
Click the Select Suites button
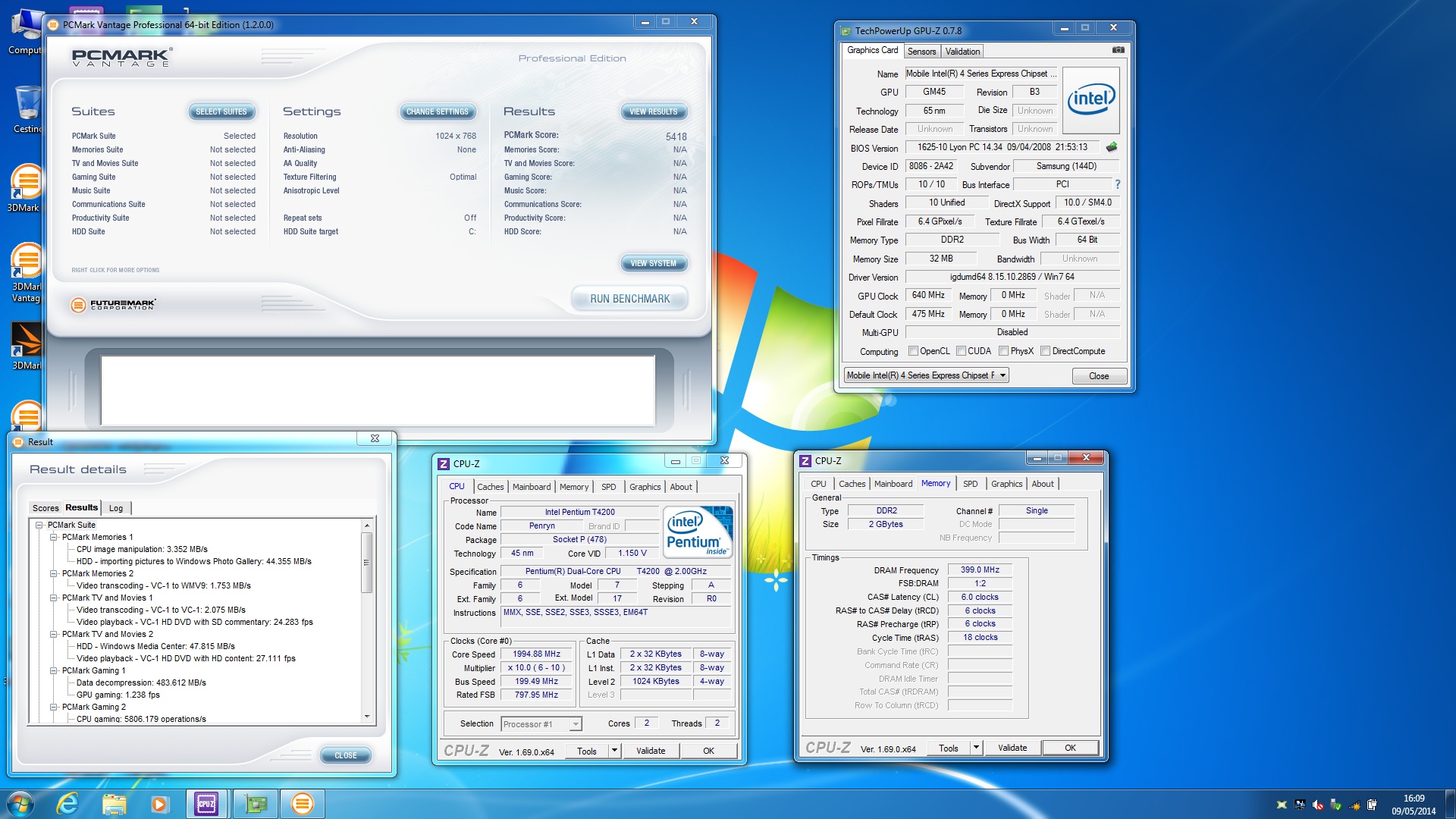tap(221, 111)
